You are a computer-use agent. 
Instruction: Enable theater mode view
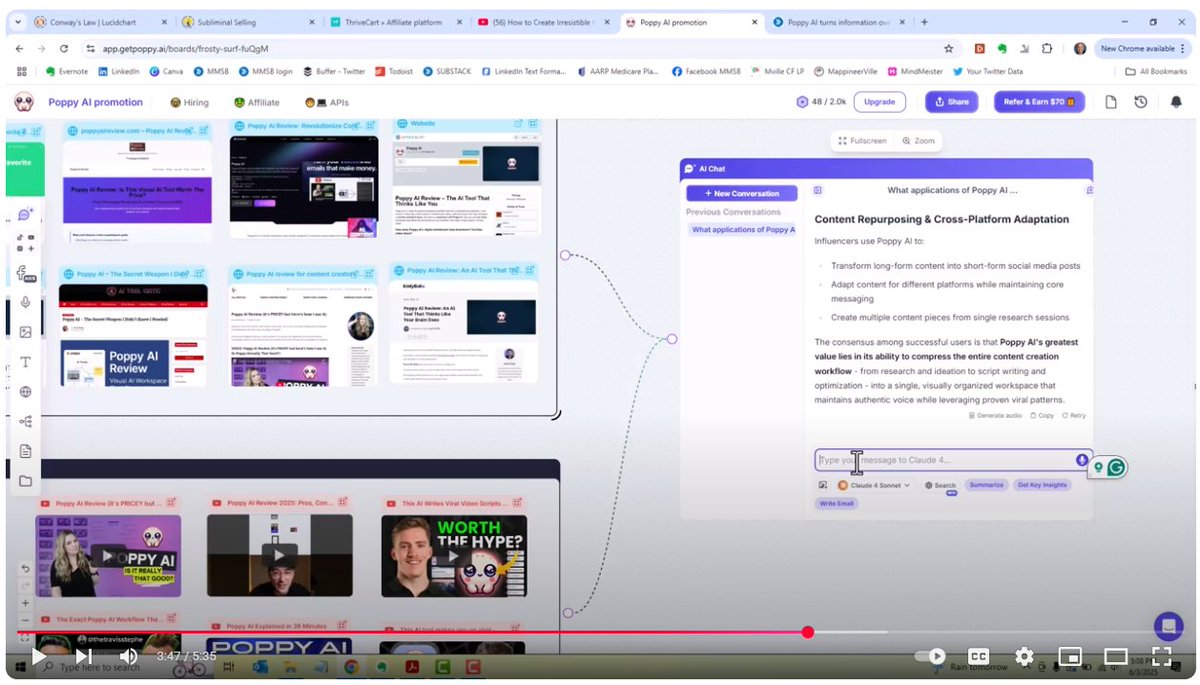[x=1115, y=656]
